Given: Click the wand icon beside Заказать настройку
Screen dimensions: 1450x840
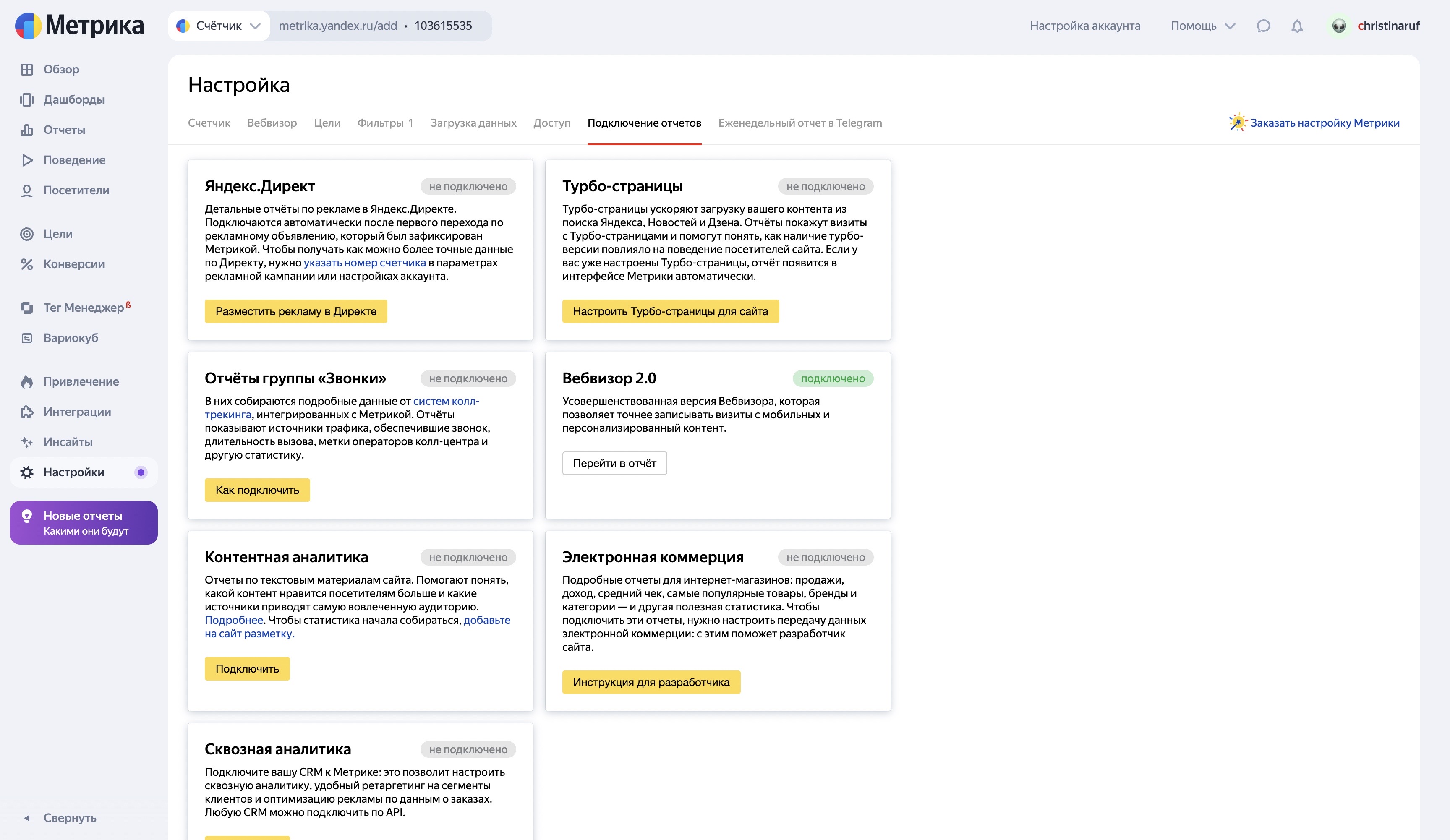Looking at the screenshot, I should coord(1237,122).
